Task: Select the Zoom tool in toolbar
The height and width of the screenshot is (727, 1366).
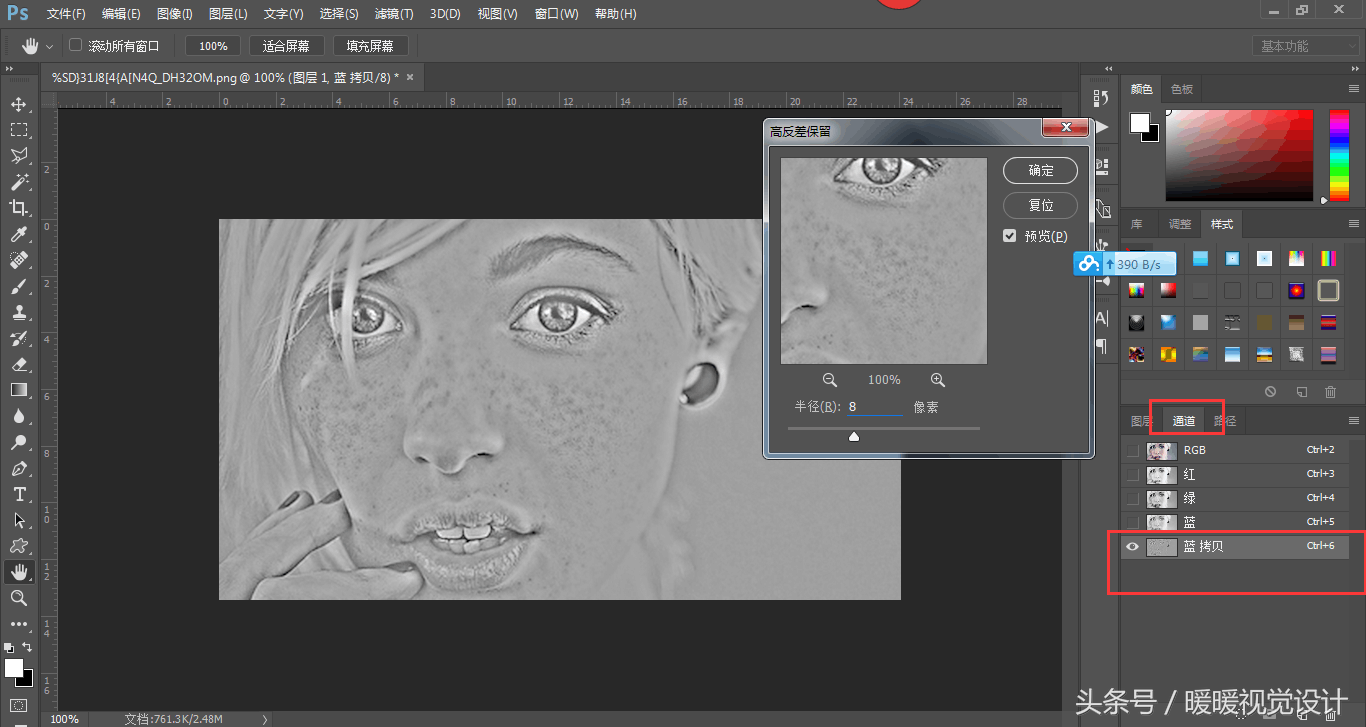Action: tap(19, 598)
